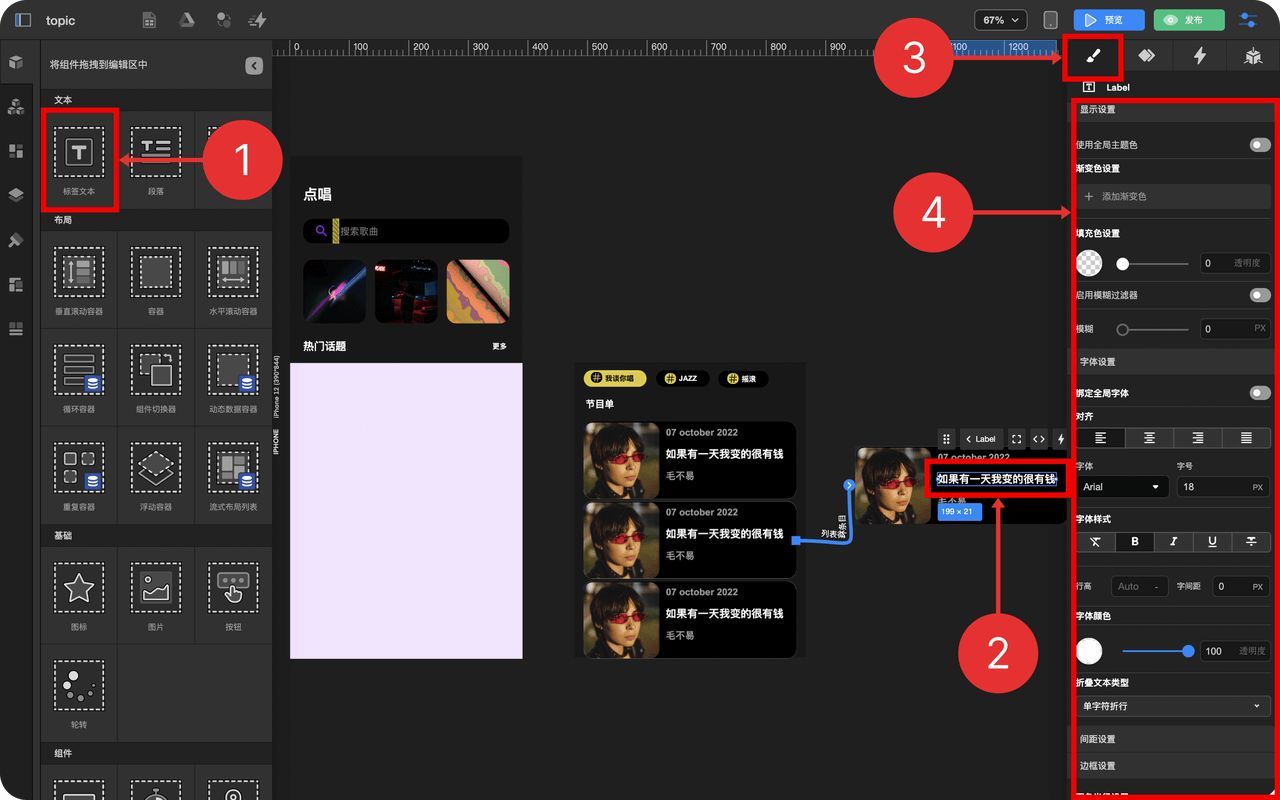Expand the 间距设置 section
This screenshot has height=800, width=1280.
[x=1173, y=739]
